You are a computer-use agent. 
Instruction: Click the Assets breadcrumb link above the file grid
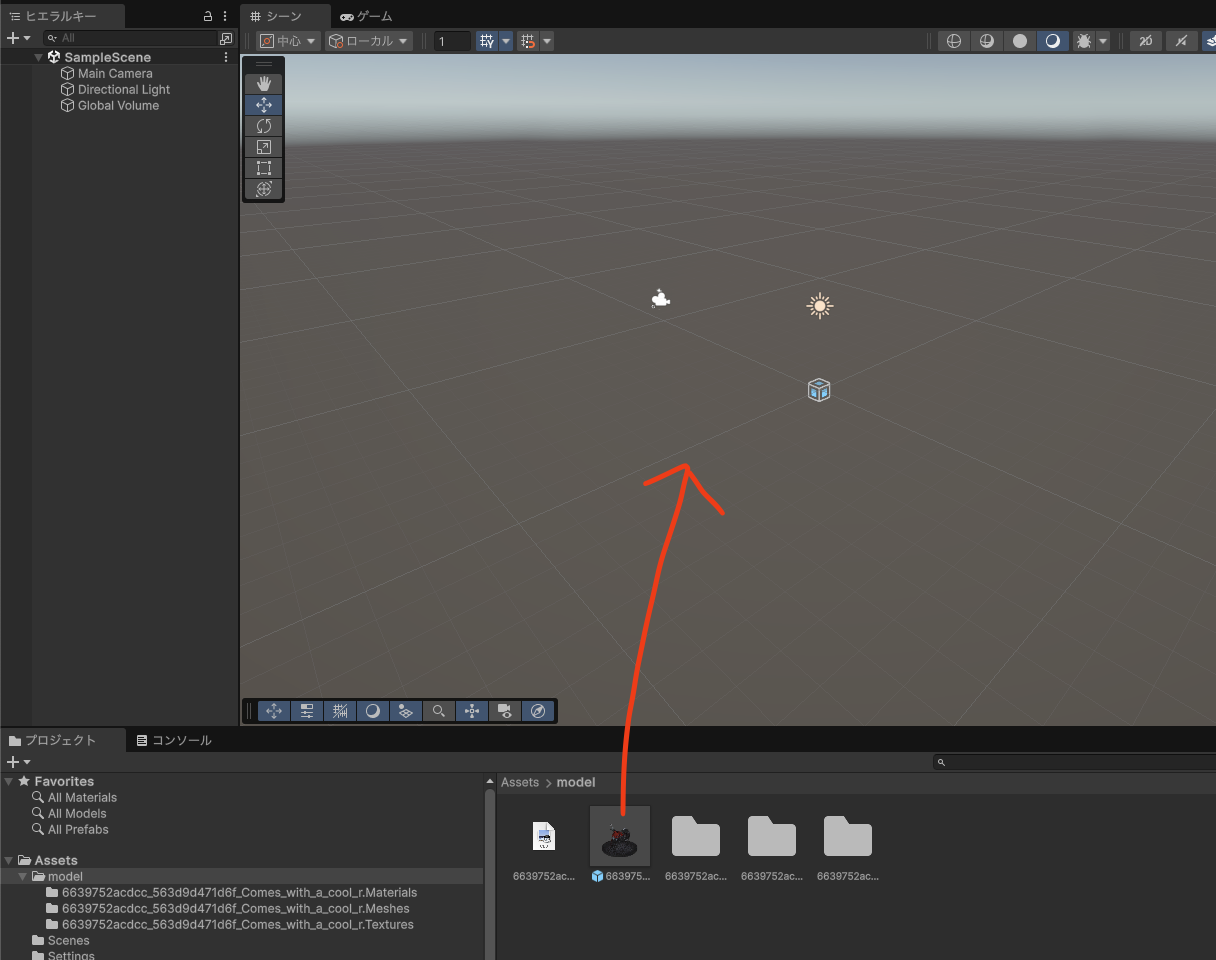[x=519, y=782]
